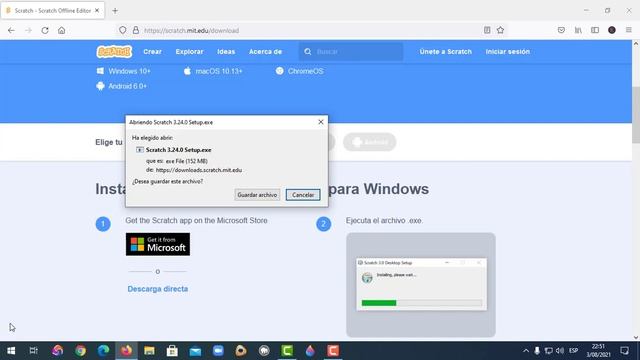Click Get it from Microsoft badge
This screenshot has height=360, width=640.
(x=158, y=244)
